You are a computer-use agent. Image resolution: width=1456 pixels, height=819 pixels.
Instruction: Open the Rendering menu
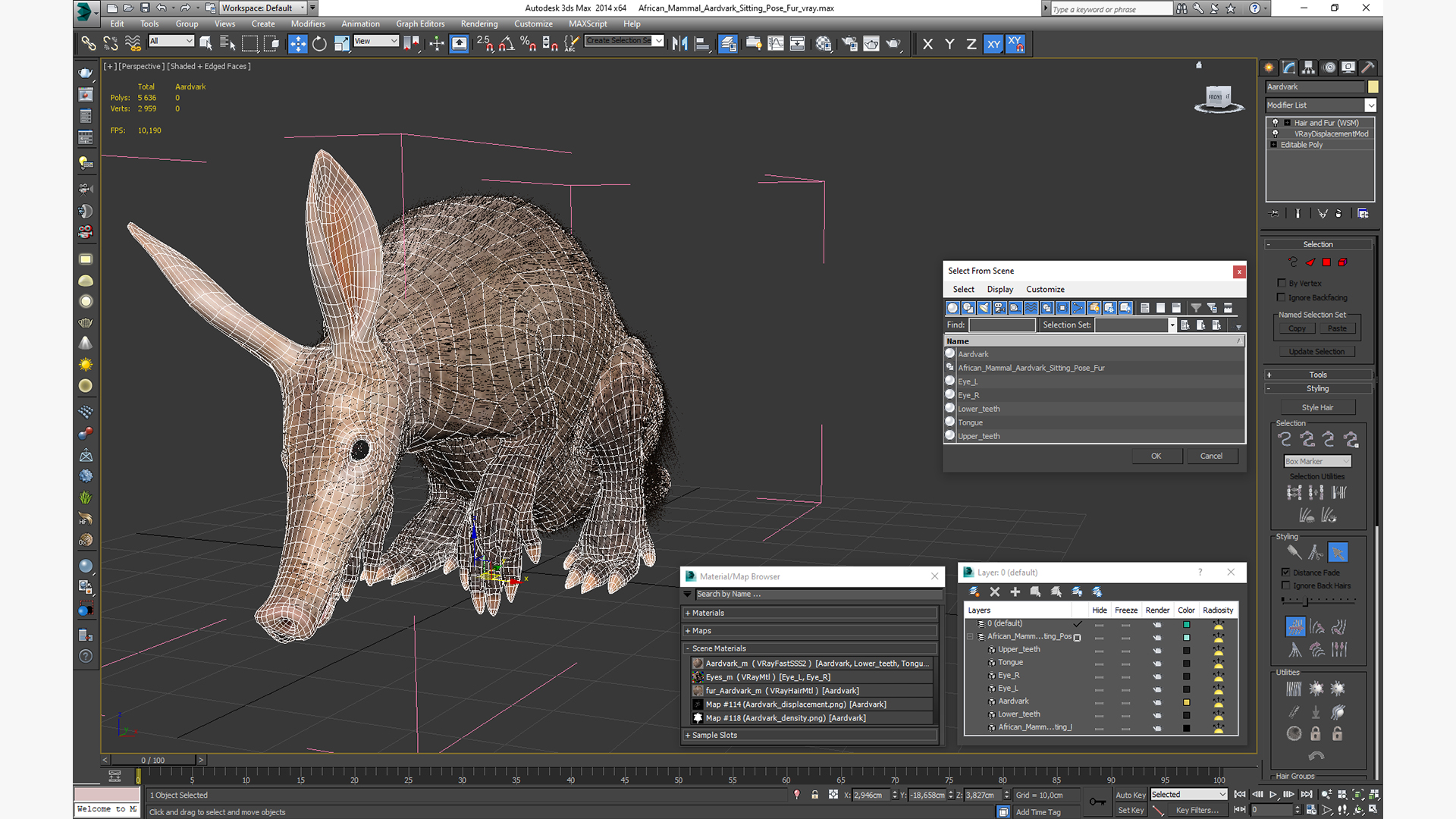(x=479, y=24)
